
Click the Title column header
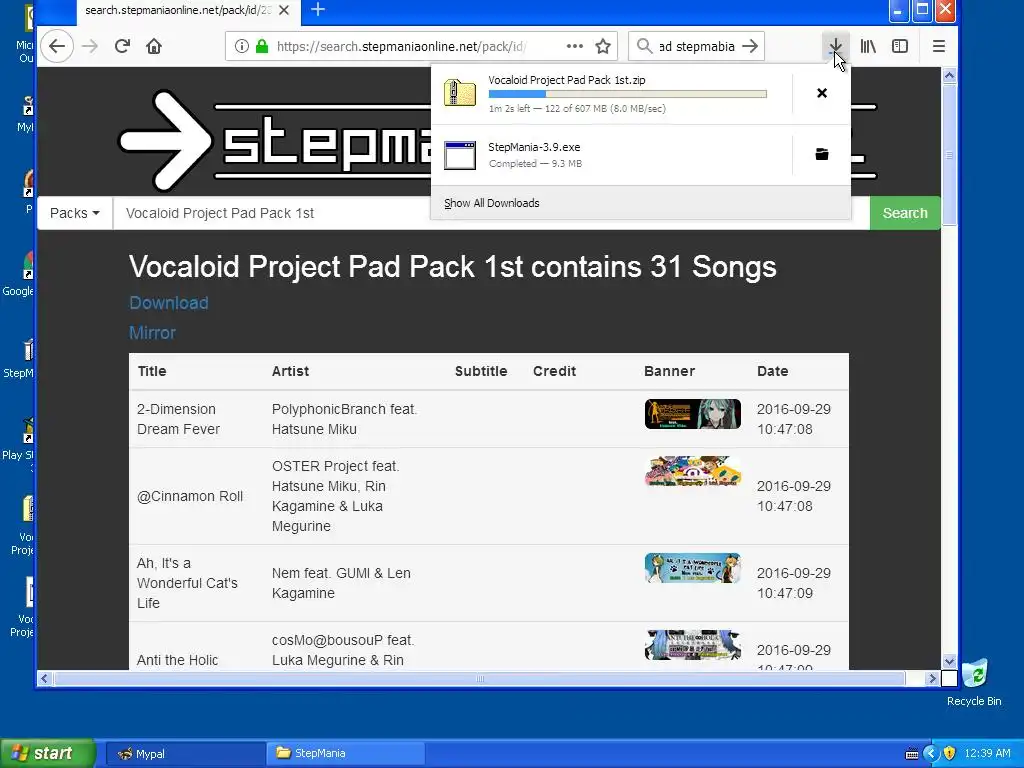click(x=152, y=371)
